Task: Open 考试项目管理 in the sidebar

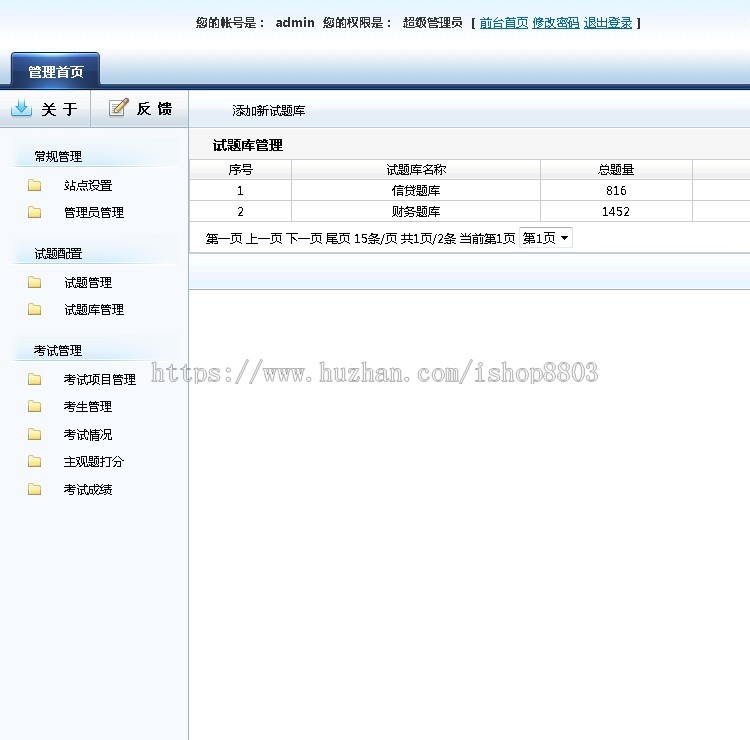Action: (x=99, y=380)
